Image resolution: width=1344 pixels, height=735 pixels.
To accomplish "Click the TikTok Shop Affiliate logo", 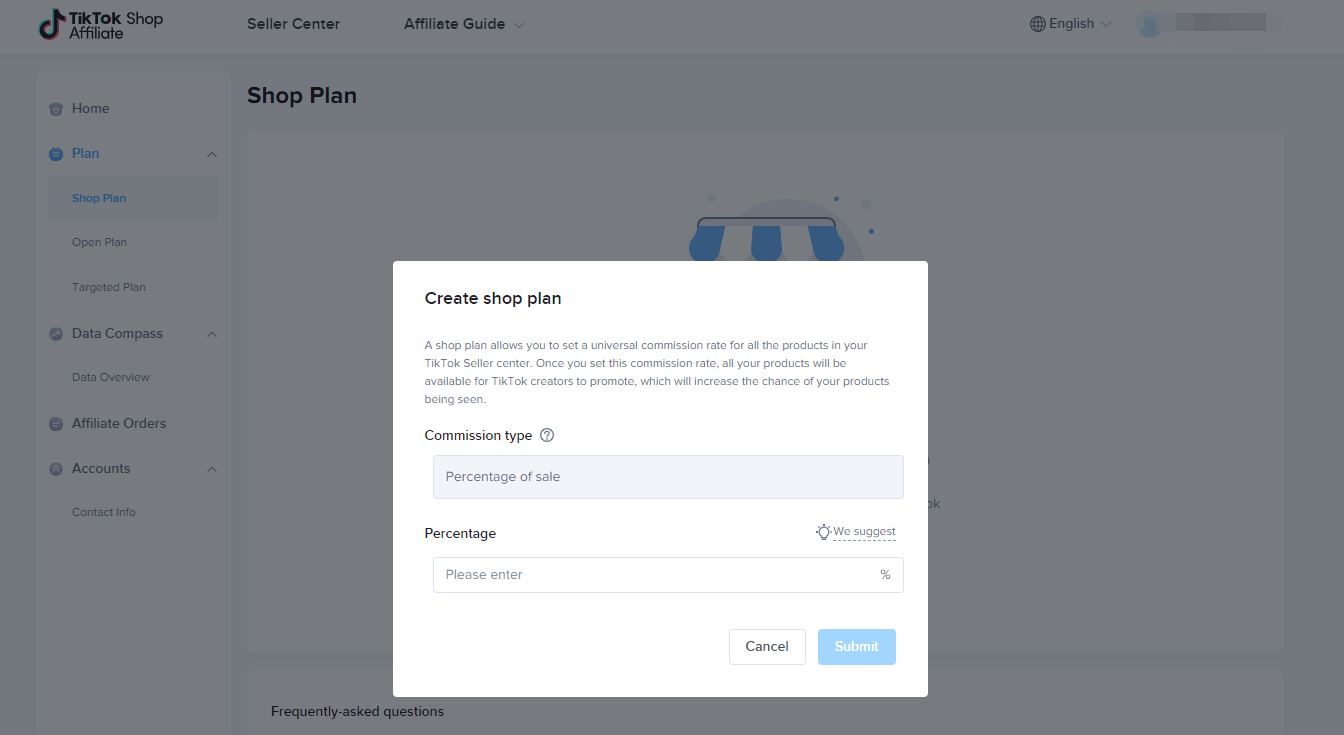I will point(100,25).
